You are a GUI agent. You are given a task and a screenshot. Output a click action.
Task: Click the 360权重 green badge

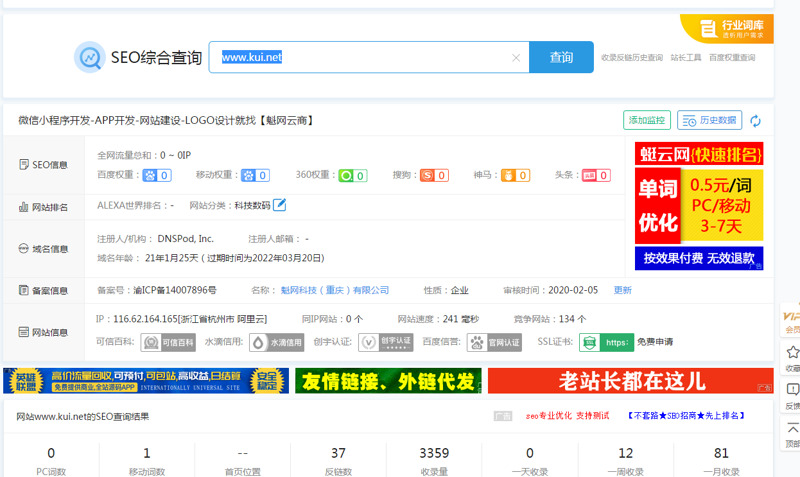tap(352, 176)
